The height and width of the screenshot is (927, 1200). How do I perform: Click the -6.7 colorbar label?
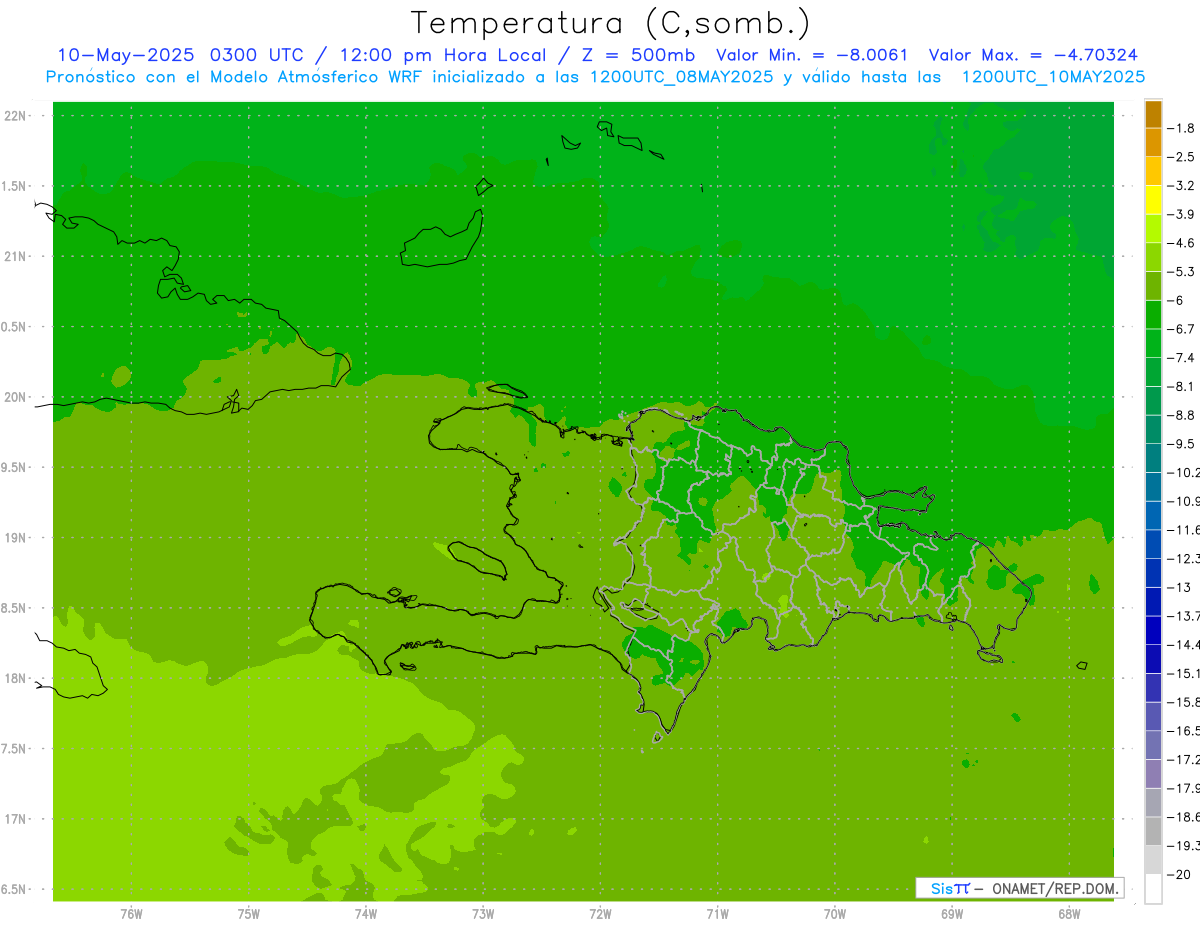[1182, 329]
